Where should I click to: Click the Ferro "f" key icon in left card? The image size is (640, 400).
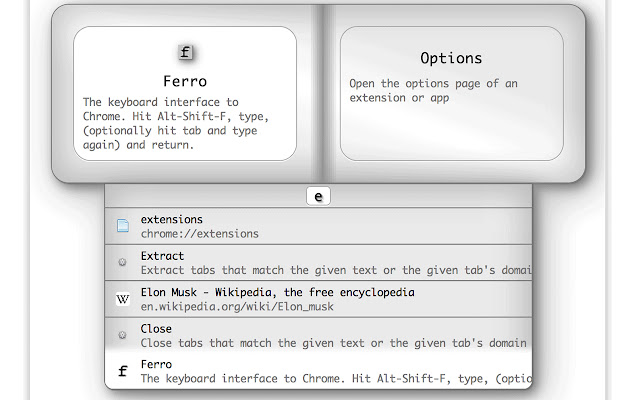[x=185, y=53]
